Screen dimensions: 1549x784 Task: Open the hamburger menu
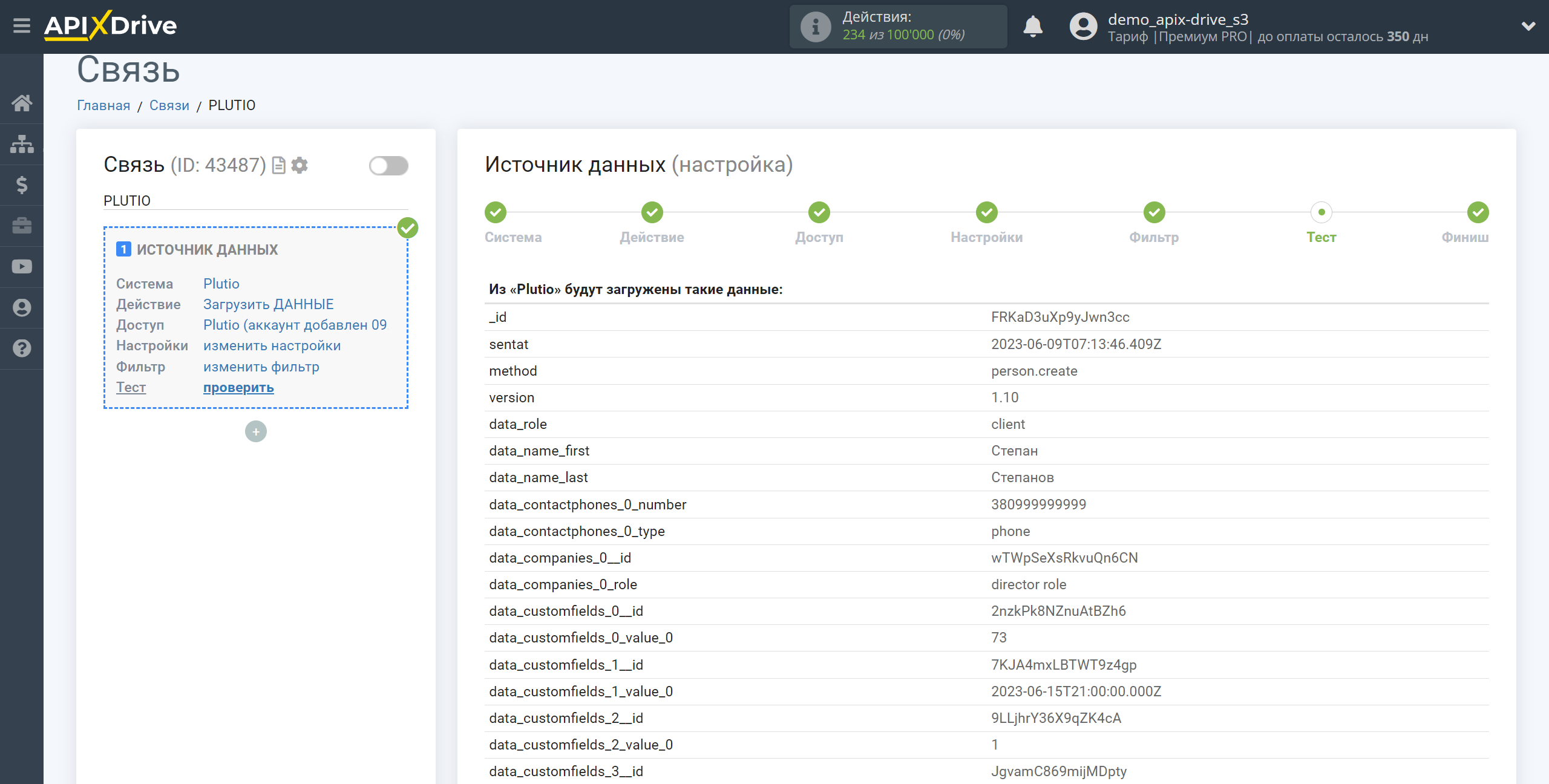22,26
